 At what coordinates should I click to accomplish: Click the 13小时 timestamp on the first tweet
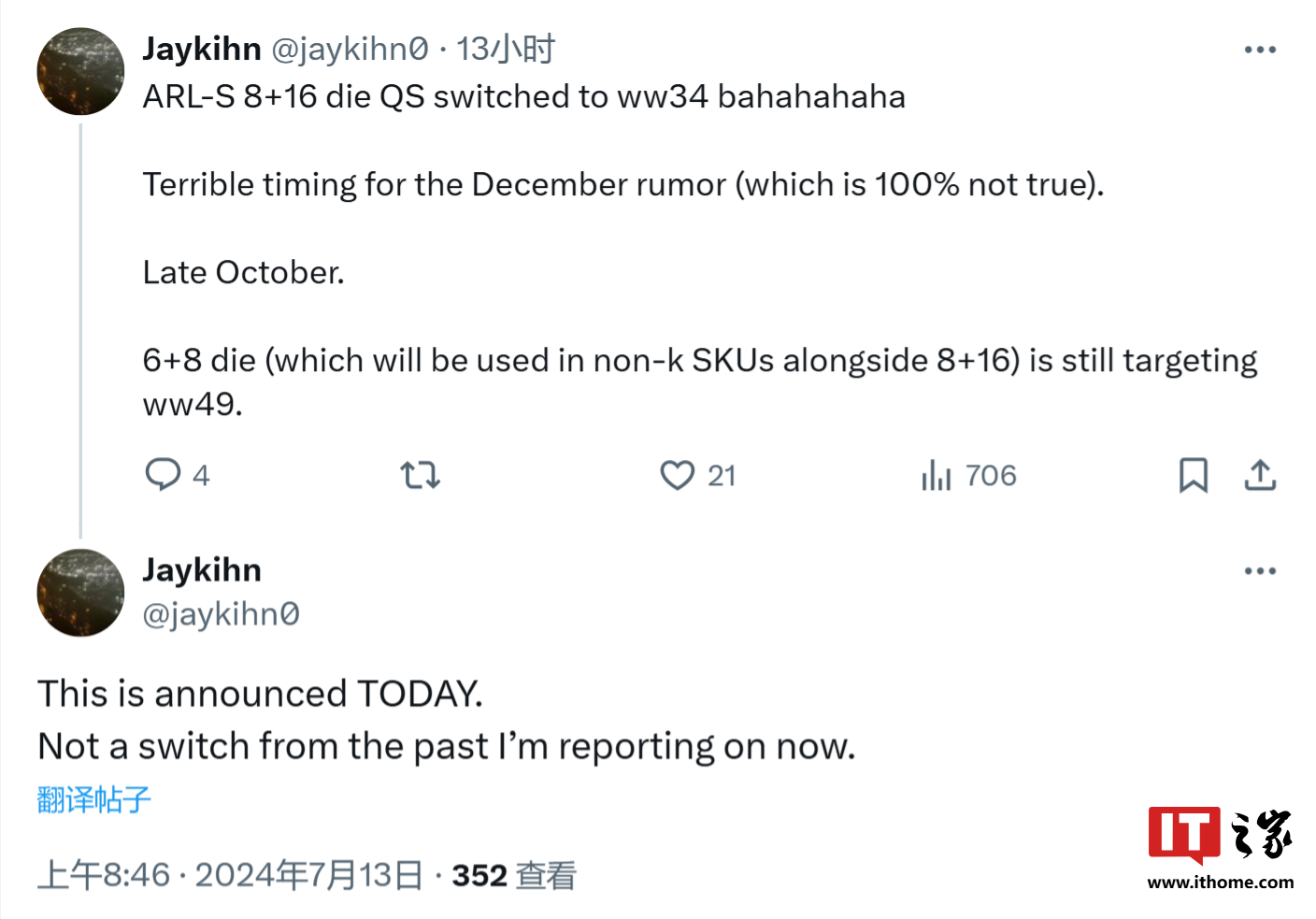(x=506, y=49)
